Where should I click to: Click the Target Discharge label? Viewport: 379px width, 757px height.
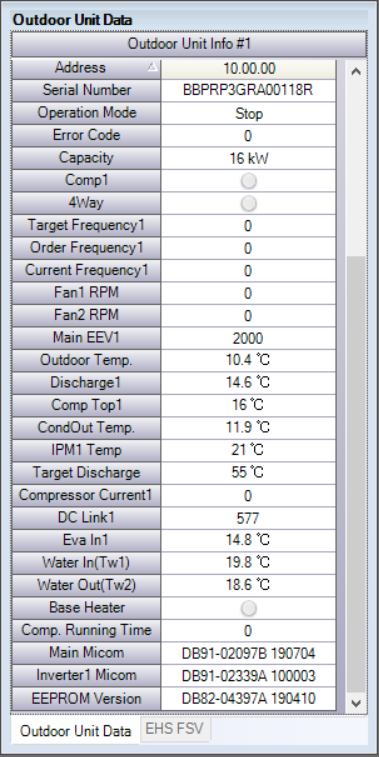pyautogui.click(x=86, y=473)
